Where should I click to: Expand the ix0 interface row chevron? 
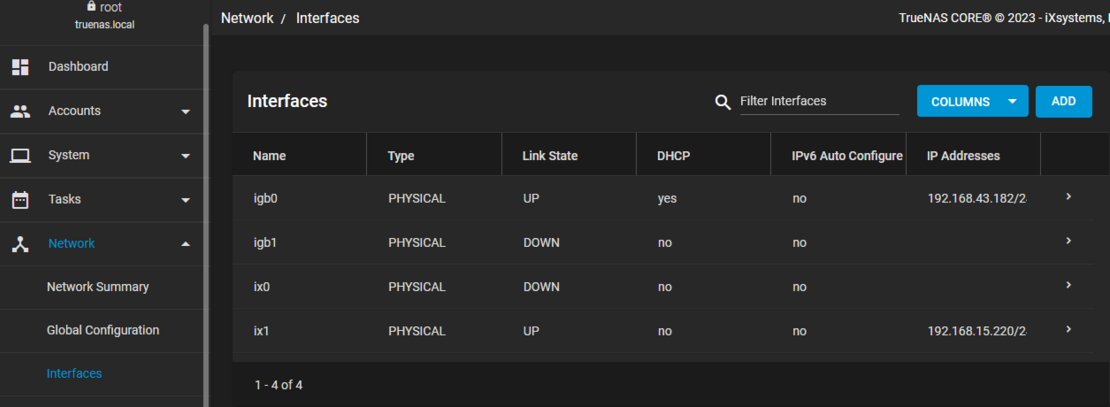(1068, 285)
